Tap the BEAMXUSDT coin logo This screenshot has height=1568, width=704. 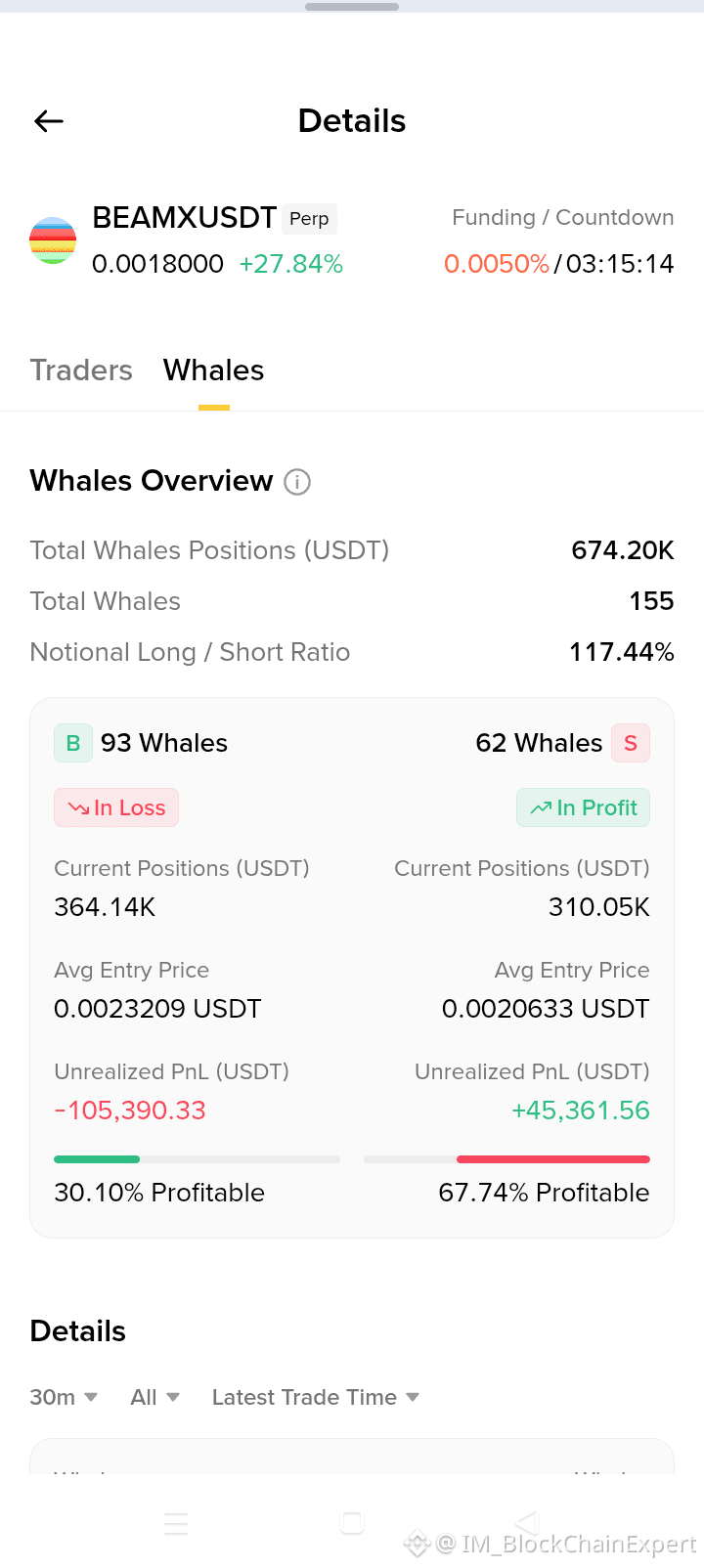53,240
